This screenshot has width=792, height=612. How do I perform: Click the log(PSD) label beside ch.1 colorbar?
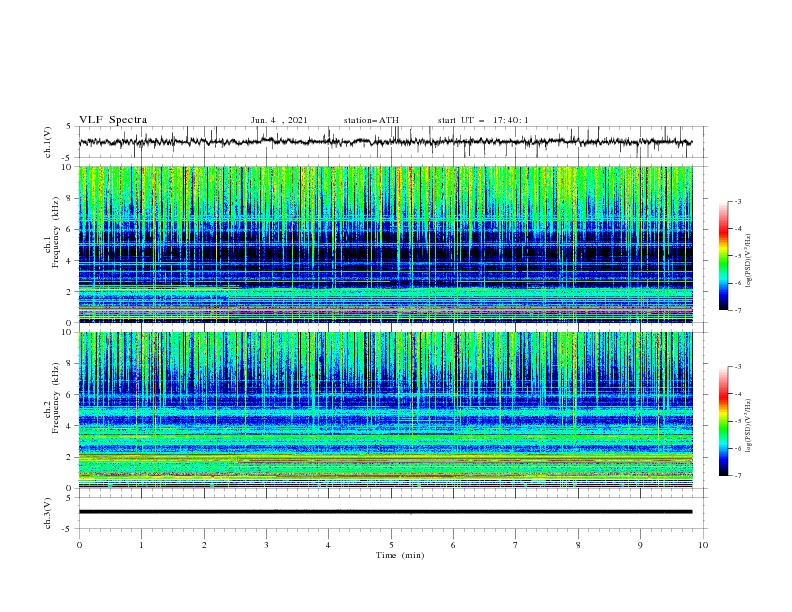pos(748,261)
